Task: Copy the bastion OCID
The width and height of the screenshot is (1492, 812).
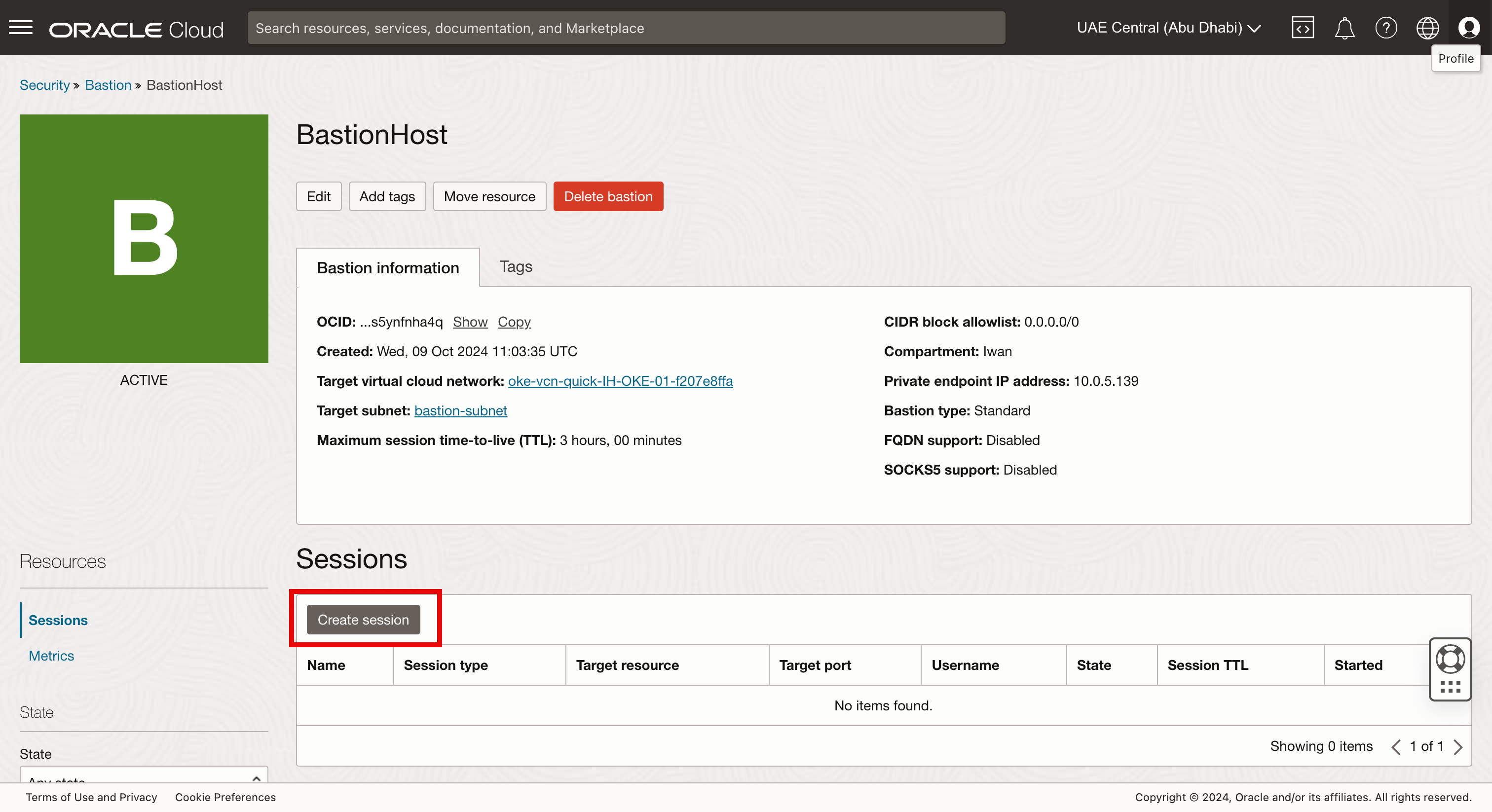Action: pos(514,322)
